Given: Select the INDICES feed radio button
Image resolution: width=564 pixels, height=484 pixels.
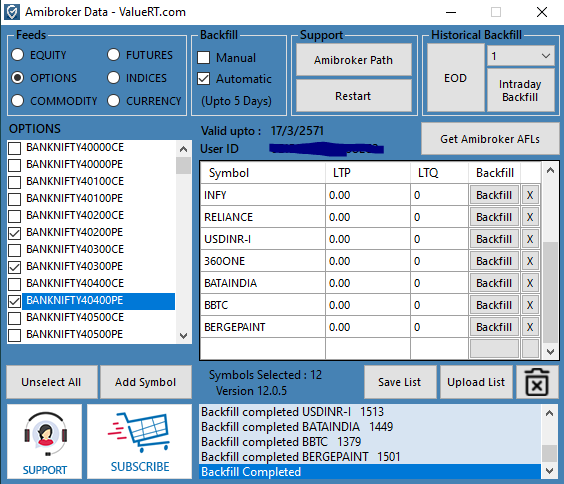Looking at the screenshot, I should pyautogui.click(x=113, y=78).
